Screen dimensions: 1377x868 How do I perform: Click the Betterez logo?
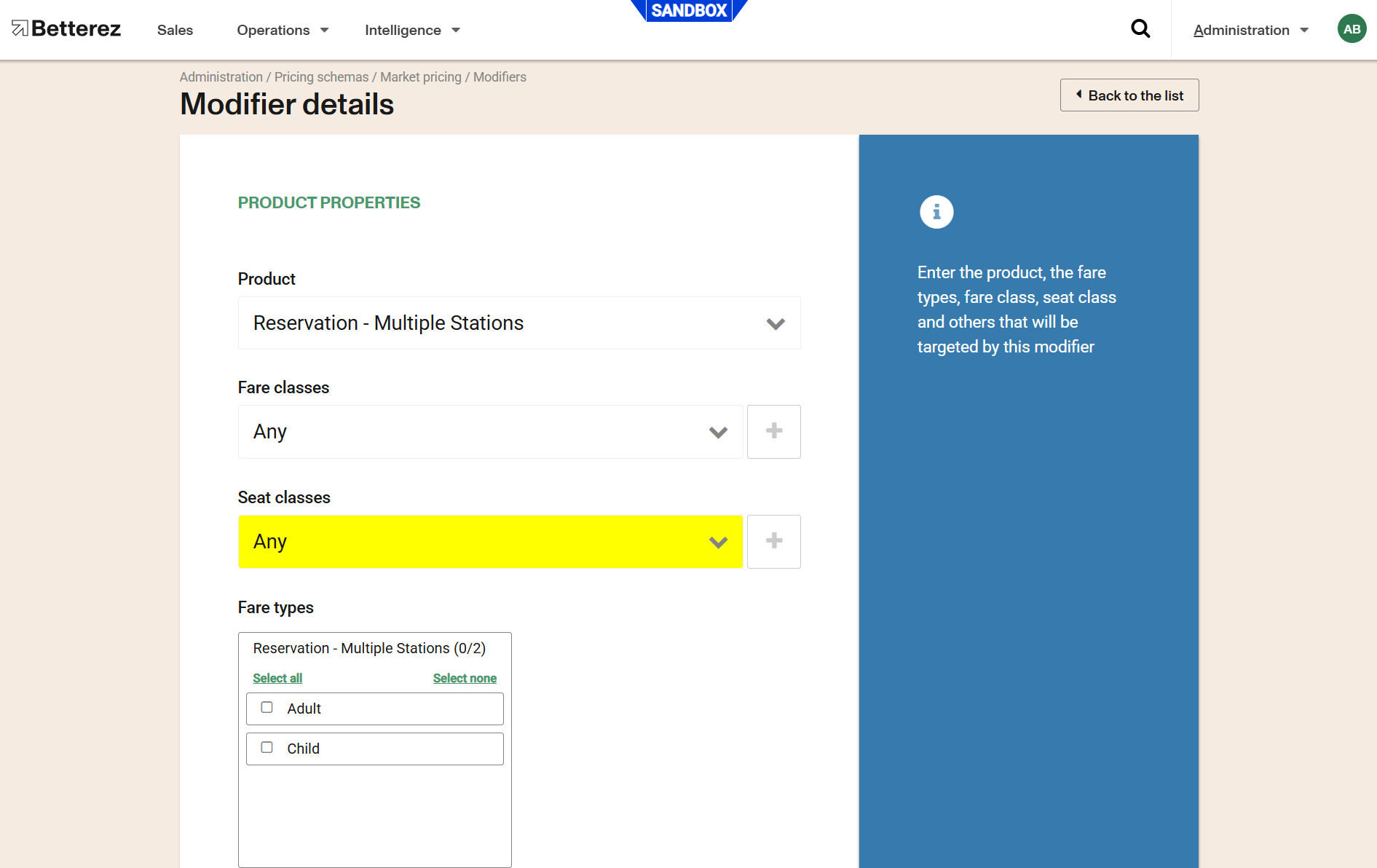(66, 29)
